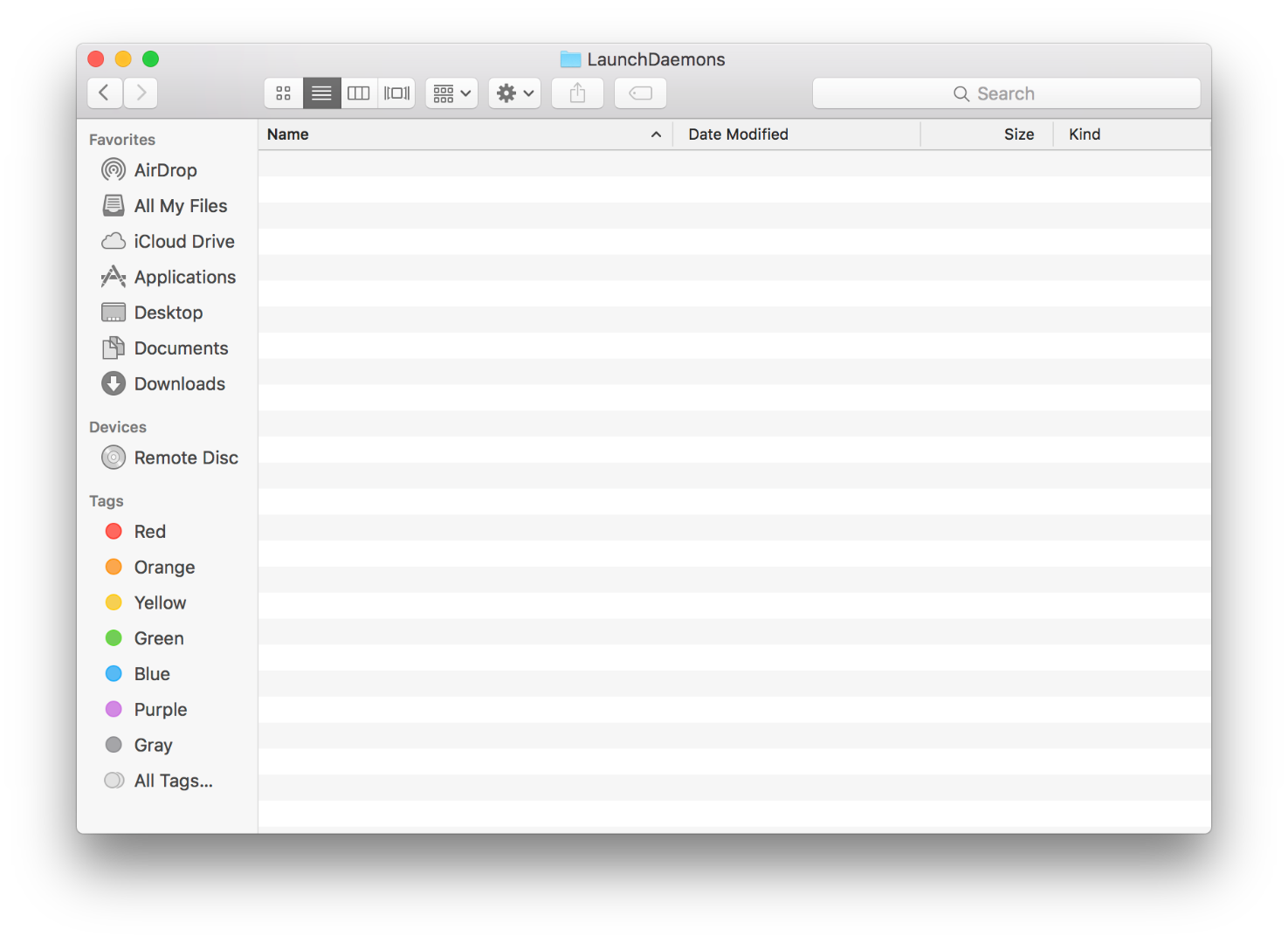Switch to Cover Flow view

(x=396, y=93)
